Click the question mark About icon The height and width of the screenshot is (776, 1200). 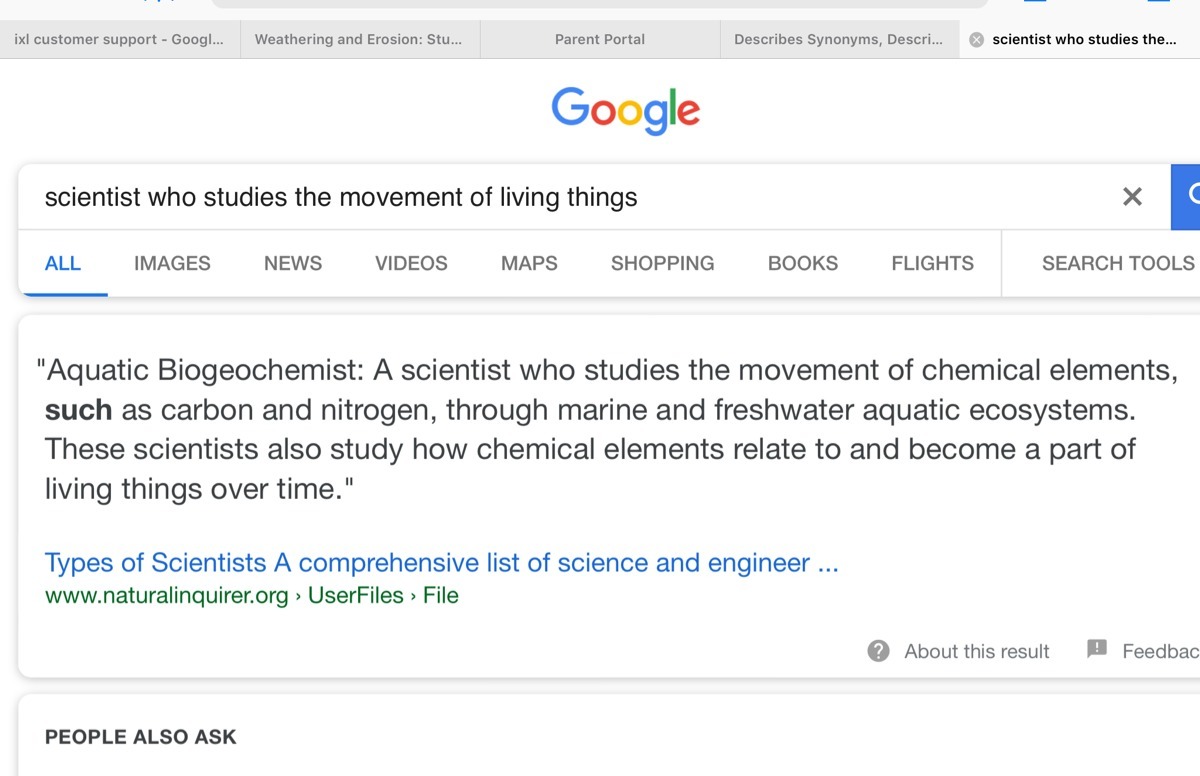pyautogui.click(x=878, y=651)
